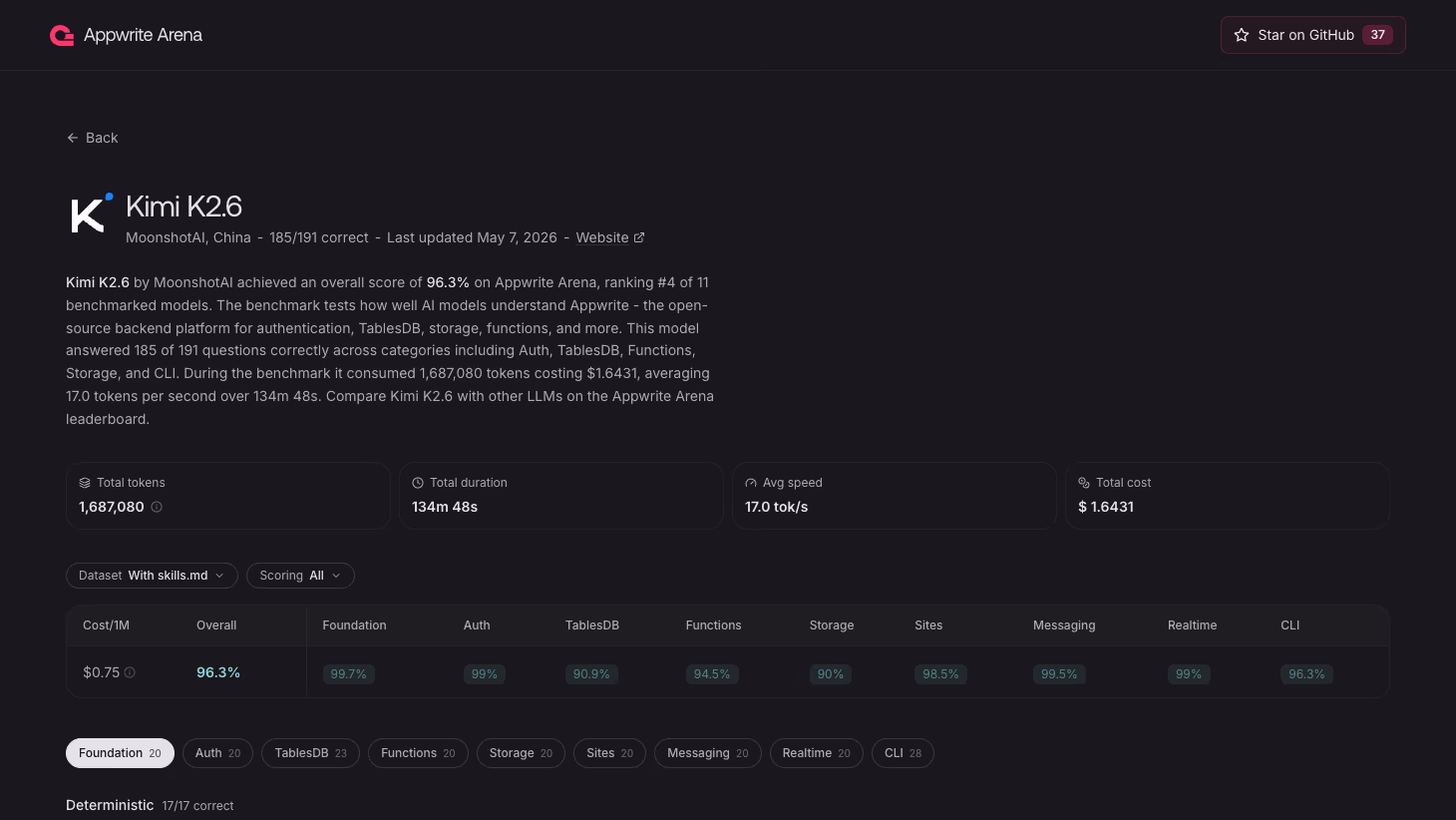This screenshot has height=820, width=1456.
Task: Switch to the Auth 20 tab
Action: (x=217, y=753)
